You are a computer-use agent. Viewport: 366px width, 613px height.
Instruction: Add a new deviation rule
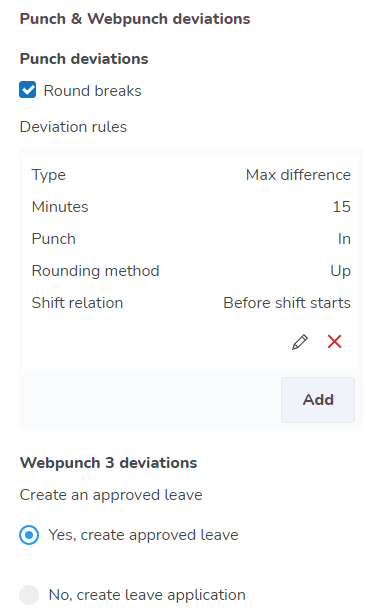tap(318, 400)
